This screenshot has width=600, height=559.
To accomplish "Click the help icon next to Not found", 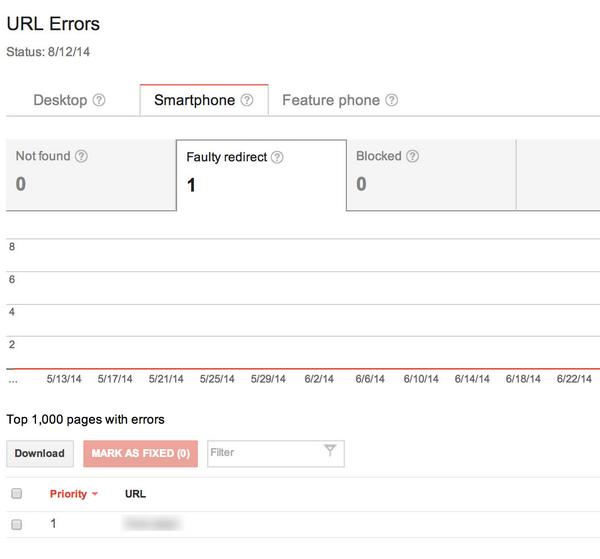I will point(81,156).
